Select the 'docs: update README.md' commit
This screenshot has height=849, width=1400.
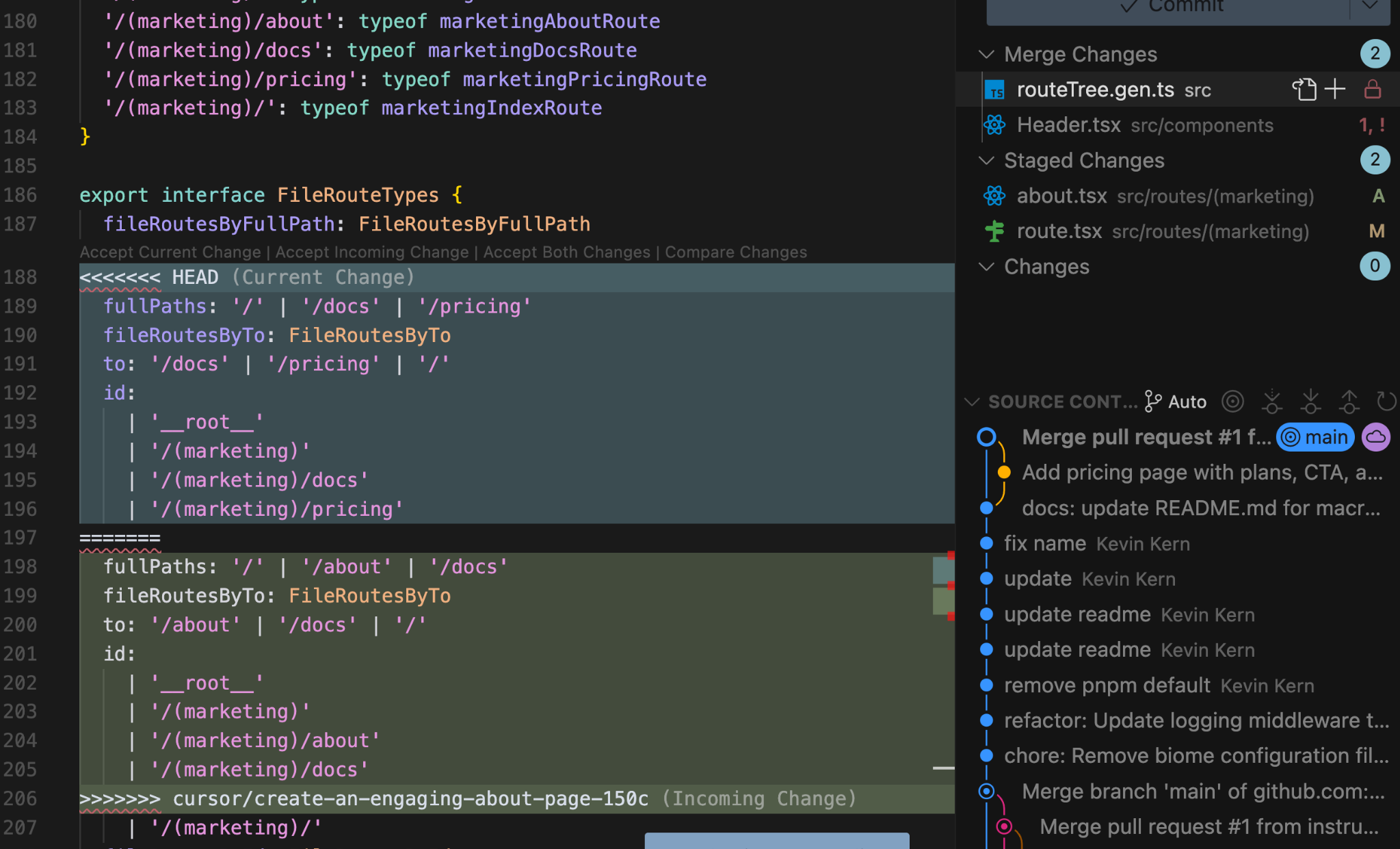pos(1201,508)
